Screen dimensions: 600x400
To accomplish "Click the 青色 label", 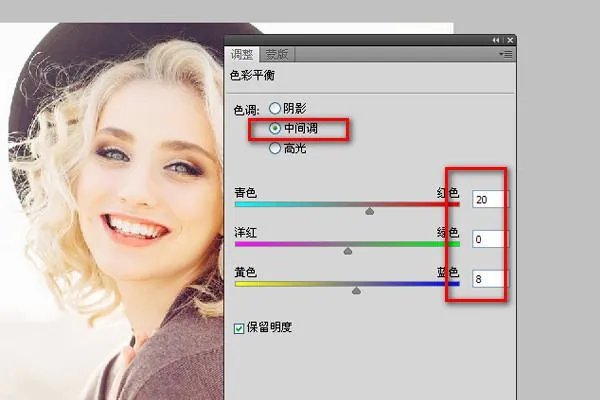I will tap(245, 192).
